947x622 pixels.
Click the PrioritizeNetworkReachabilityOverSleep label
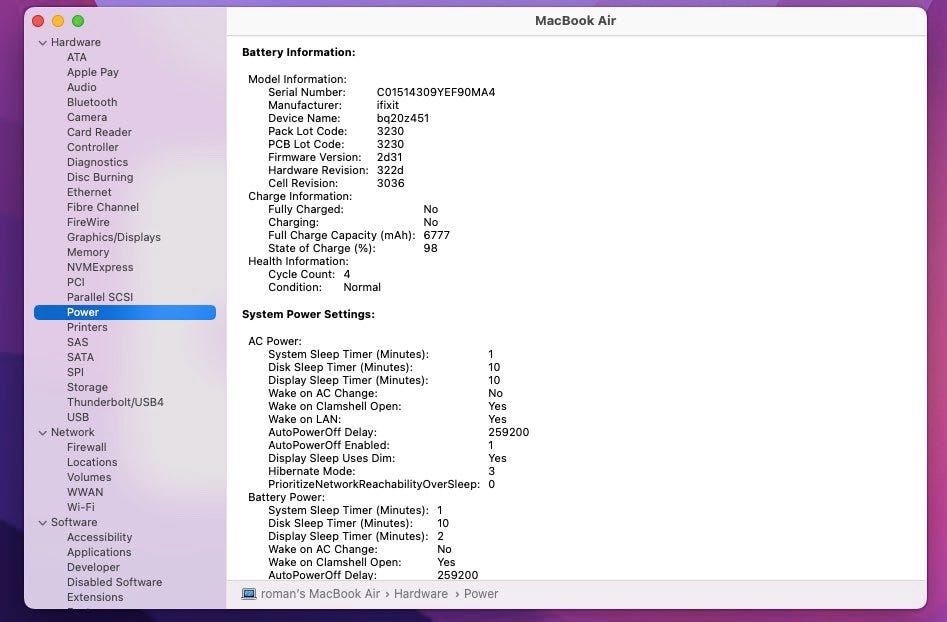tap(374, 484)
